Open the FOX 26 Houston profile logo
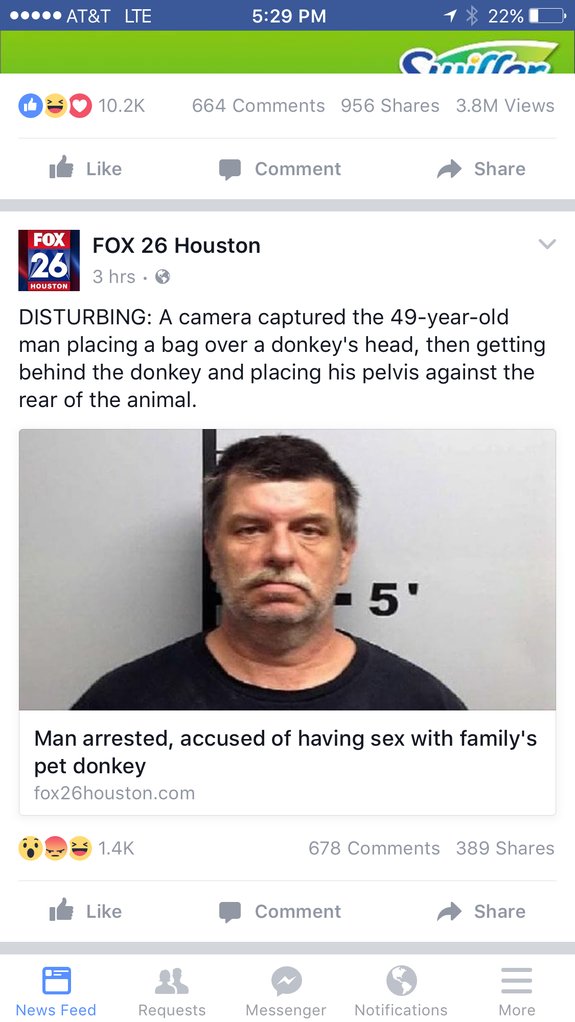 pyautogui.click(x=49, y=260)
